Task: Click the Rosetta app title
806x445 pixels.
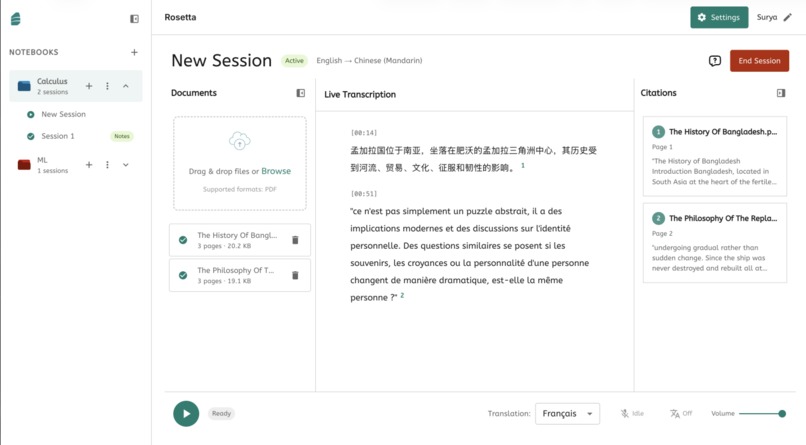Action: 180,17
